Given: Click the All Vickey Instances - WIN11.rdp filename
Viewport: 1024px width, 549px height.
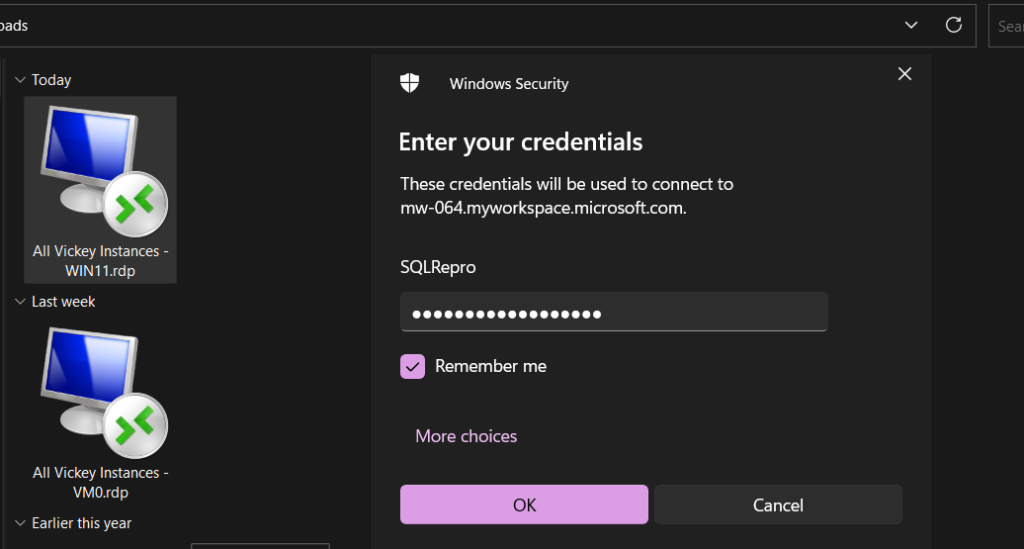Looking at the screenshot, I should (x=101, y=261).
